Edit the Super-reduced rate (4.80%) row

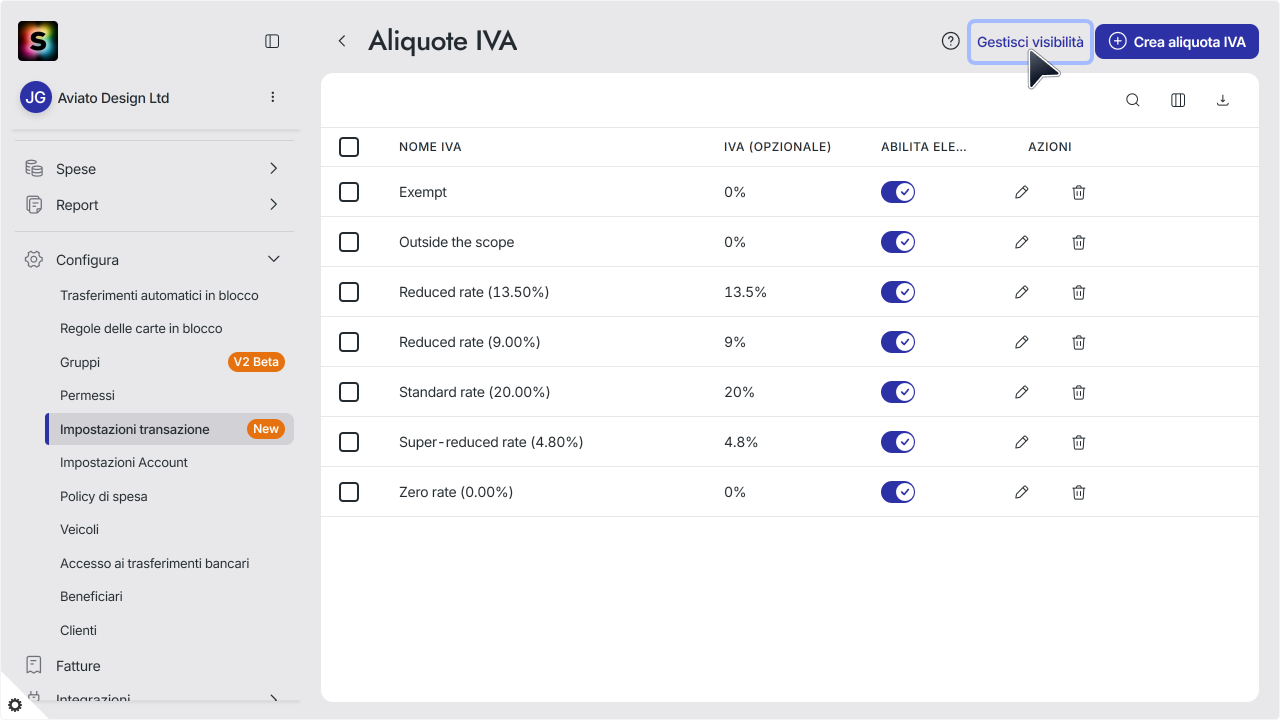pos(1022,442)
